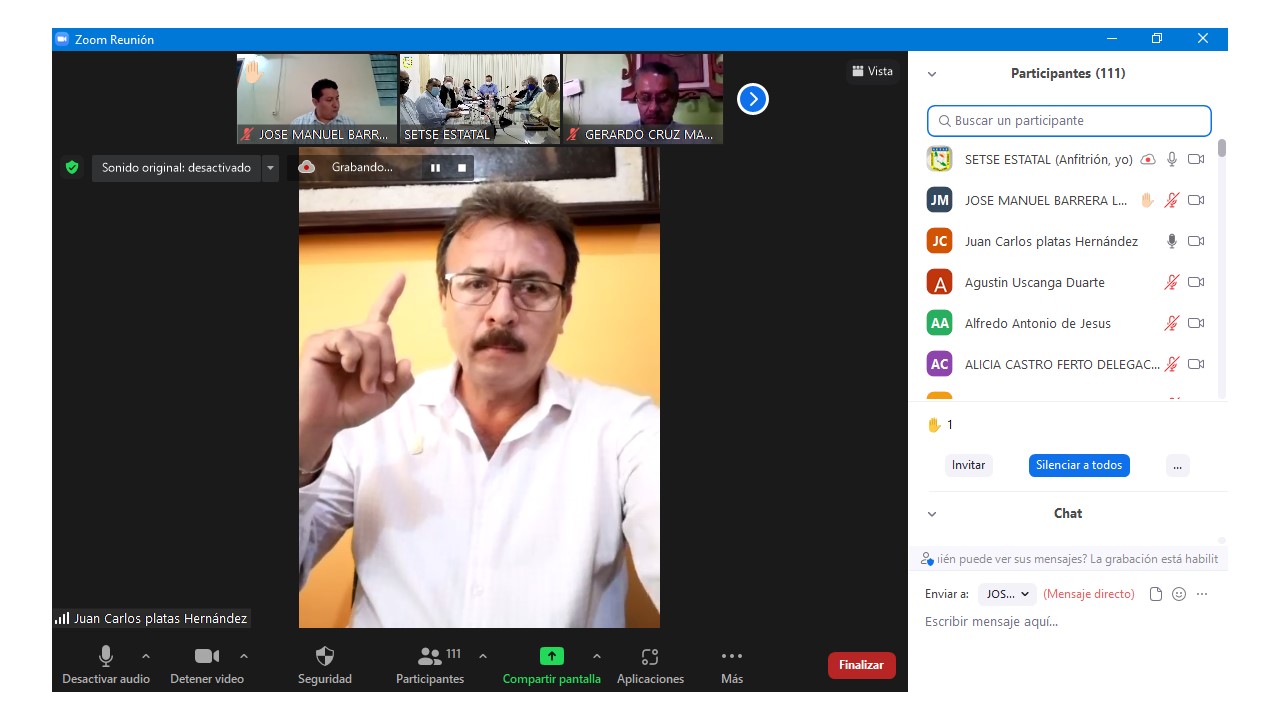This screenshot has height=720, width=1280.
Task: Click Juan Carlos platas camera icon
Action: click(1196, 241)
